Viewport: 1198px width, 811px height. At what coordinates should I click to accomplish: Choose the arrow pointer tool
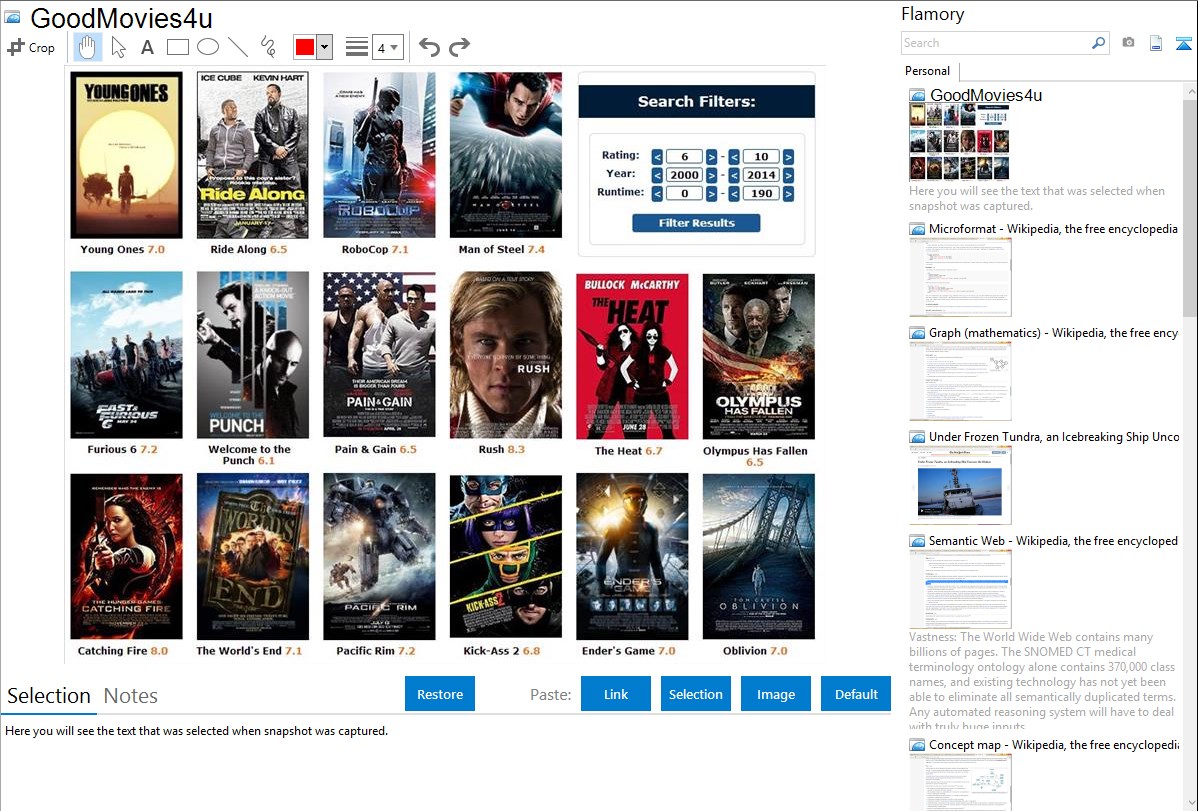point(118,47)
